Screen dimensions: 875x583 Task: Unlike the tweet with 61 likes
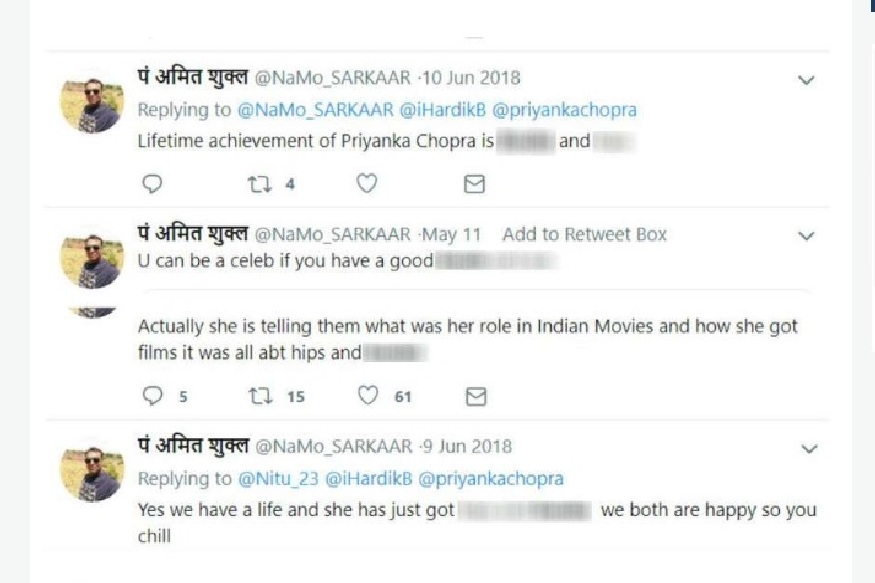(366, 396)
